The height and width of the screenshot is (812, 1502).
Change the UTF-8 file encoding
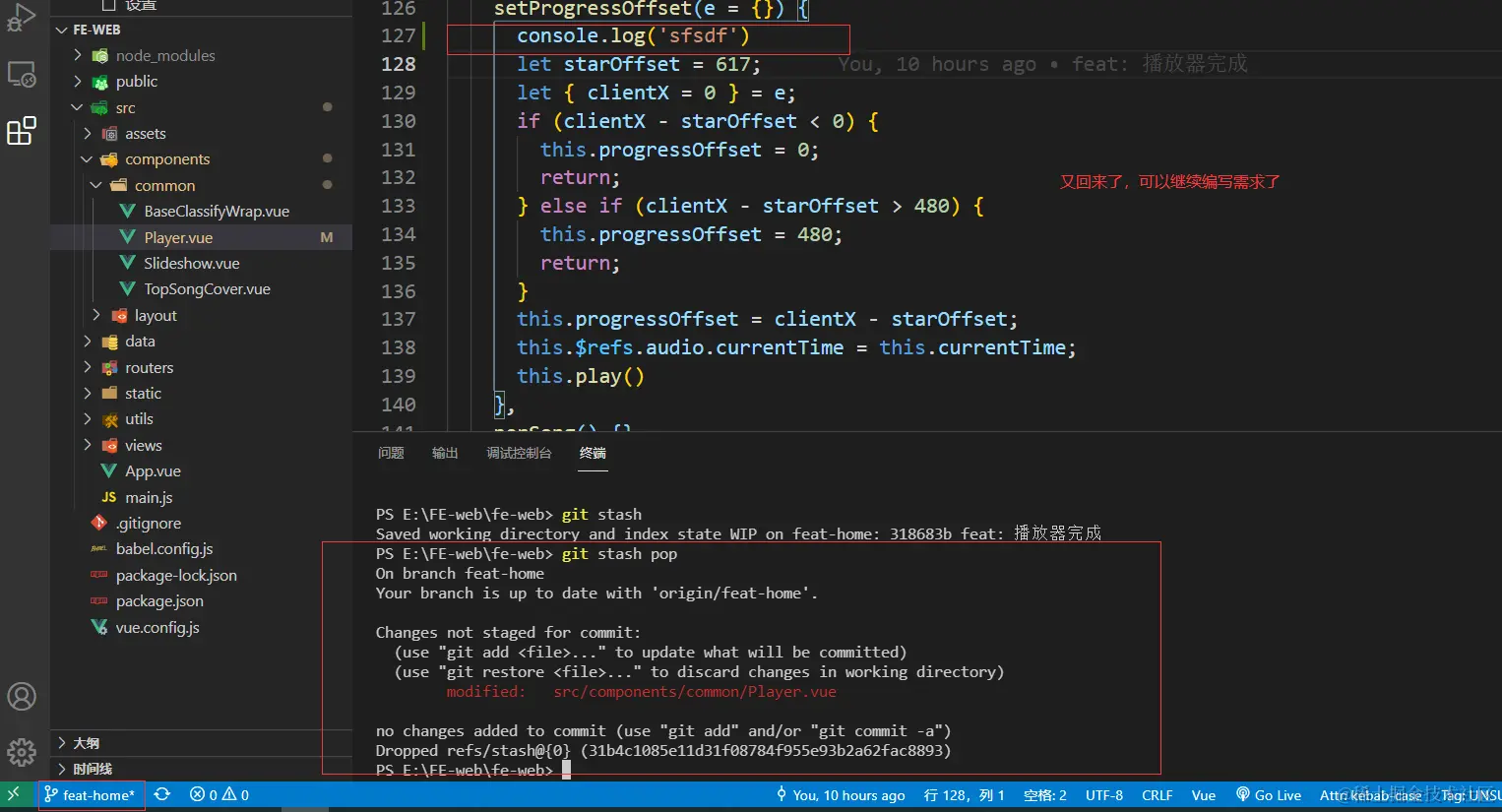click(x=1104, y=794)
